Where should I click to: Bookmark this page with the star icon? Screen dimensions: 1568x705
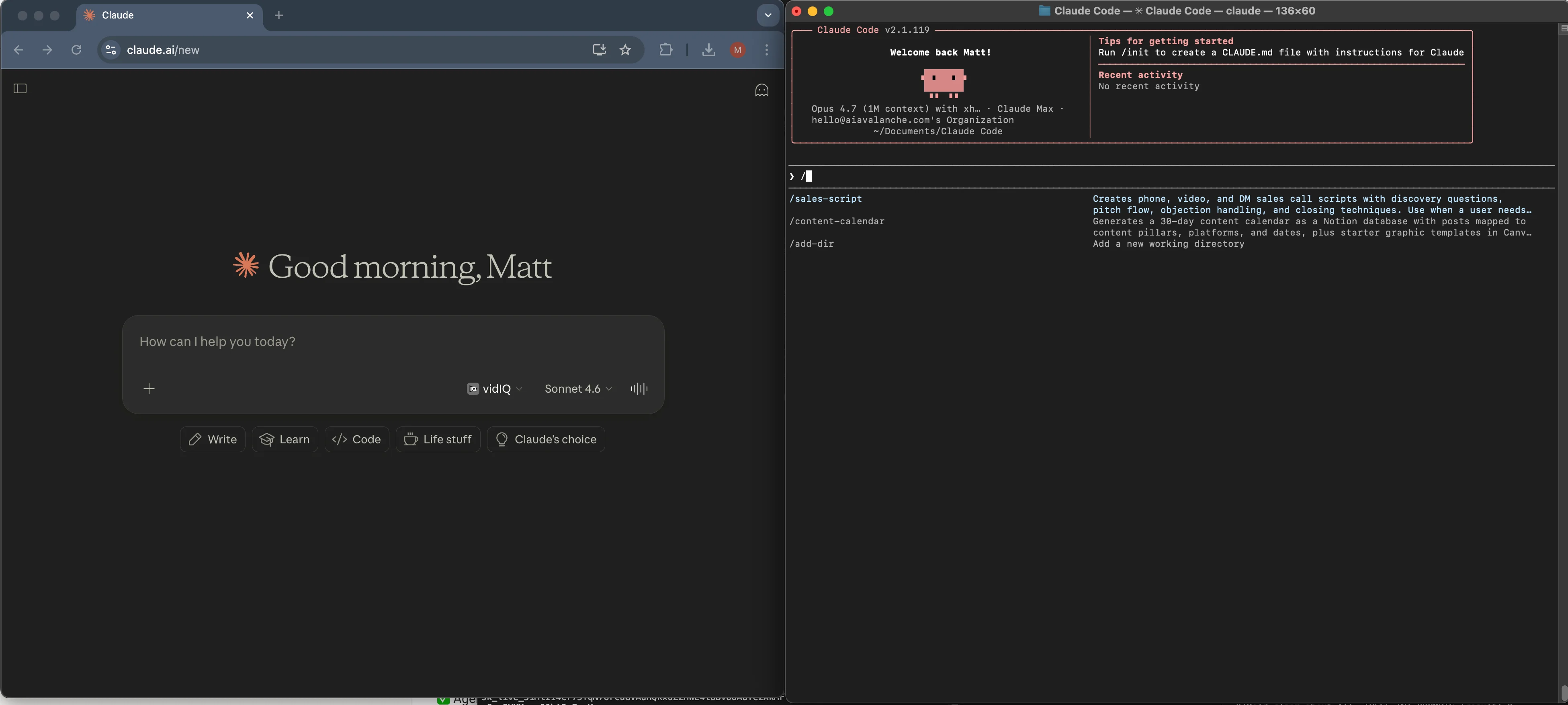coord(625,50)
